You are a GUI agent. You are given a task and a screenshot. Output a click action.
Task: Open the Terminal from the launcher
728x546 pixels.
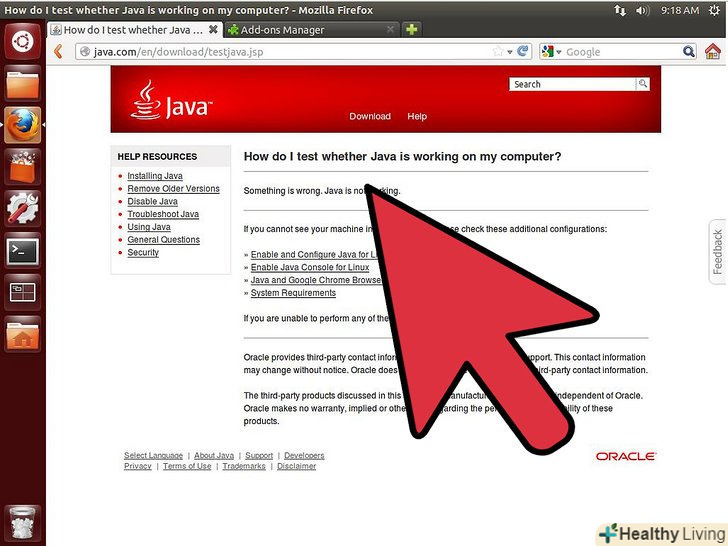pos(22,250)
